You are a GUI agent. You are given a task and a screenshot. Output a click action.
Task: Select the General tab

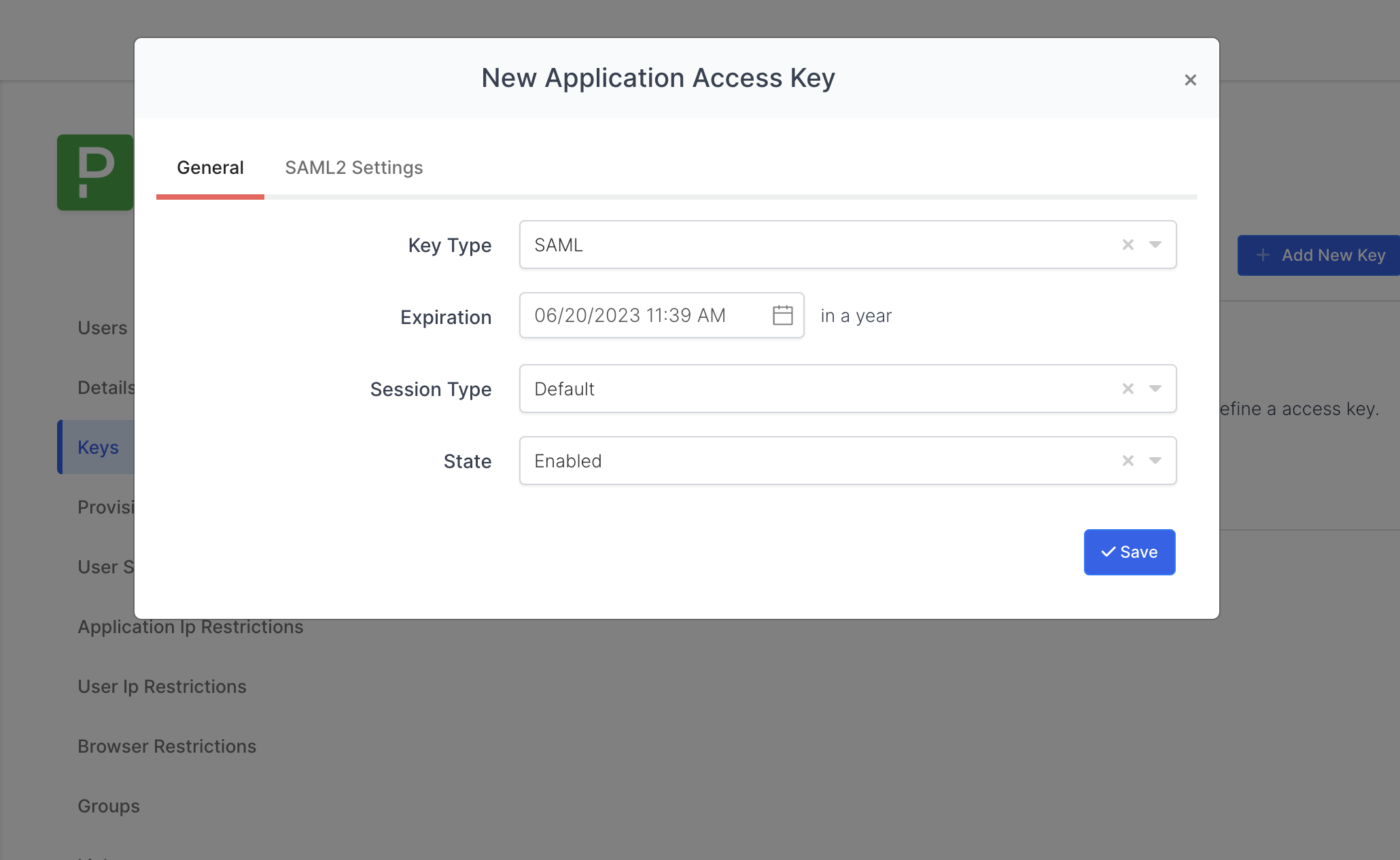[x=210, y=168]
